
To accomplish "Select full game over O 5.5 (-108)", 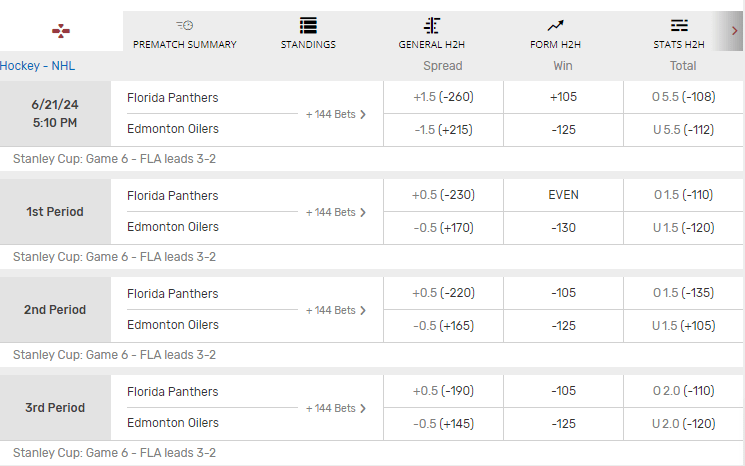I will pos(683,98).
